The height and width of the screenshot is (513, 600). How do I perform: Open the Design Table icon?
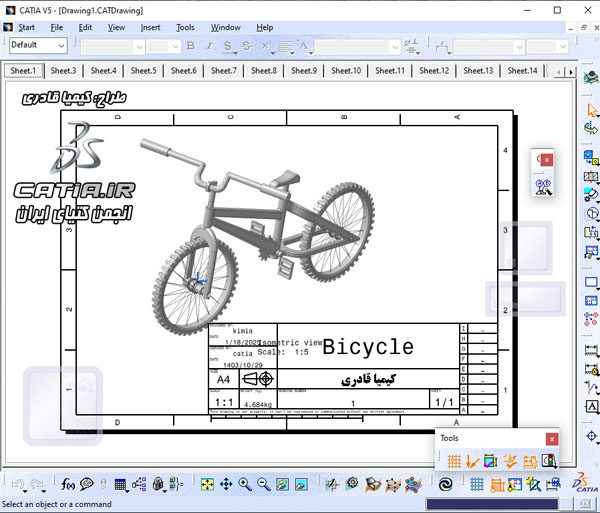pos(120,485)
